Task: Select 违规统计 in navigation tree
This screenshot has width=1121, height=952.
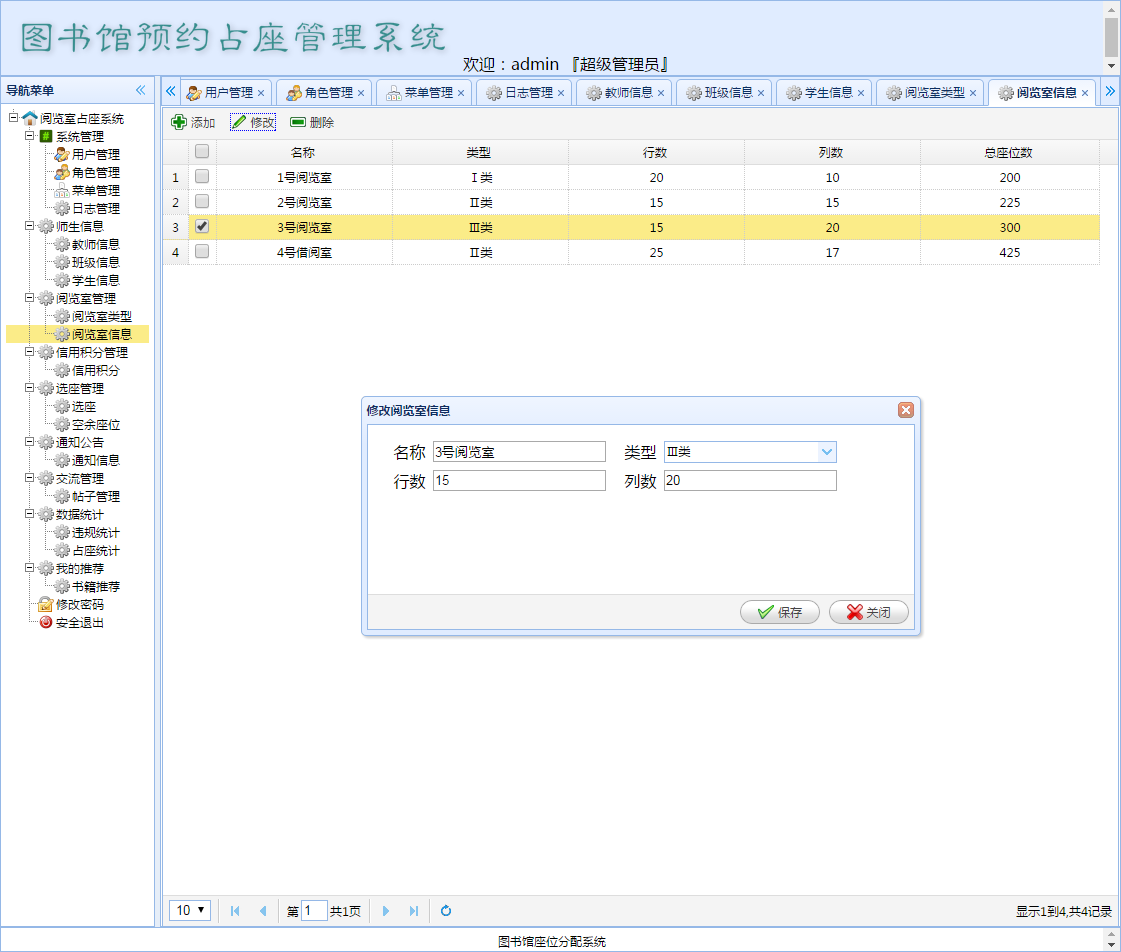Action: pyautogui.click(x=95, y=532)
